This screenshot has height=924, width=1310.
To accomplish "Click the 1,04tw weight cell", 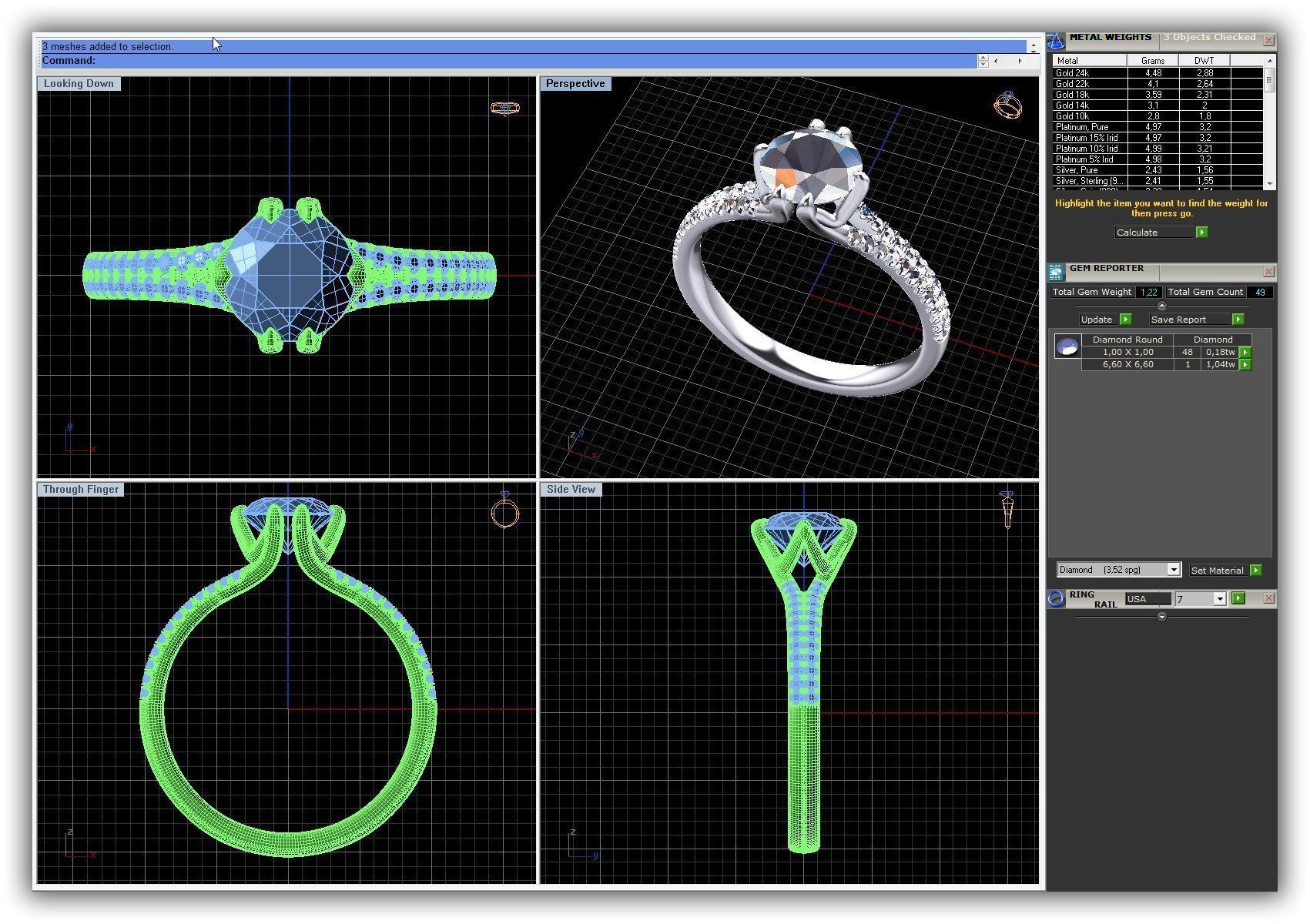I will point(1220,364).
